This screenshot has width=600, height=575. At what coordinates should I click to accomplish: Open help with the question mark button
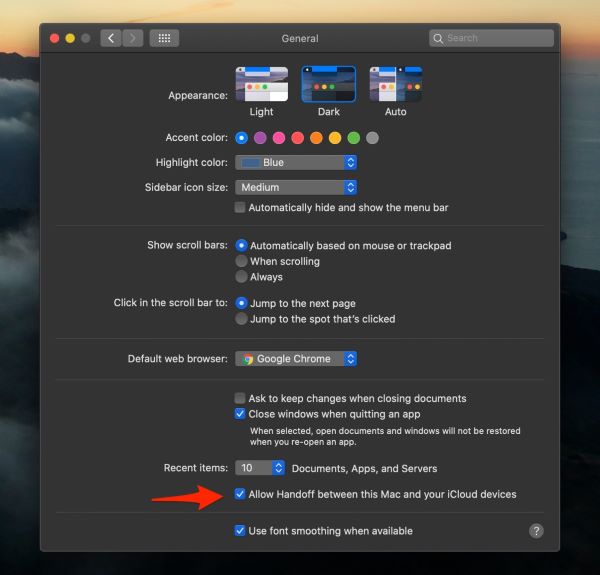point(536,531)
